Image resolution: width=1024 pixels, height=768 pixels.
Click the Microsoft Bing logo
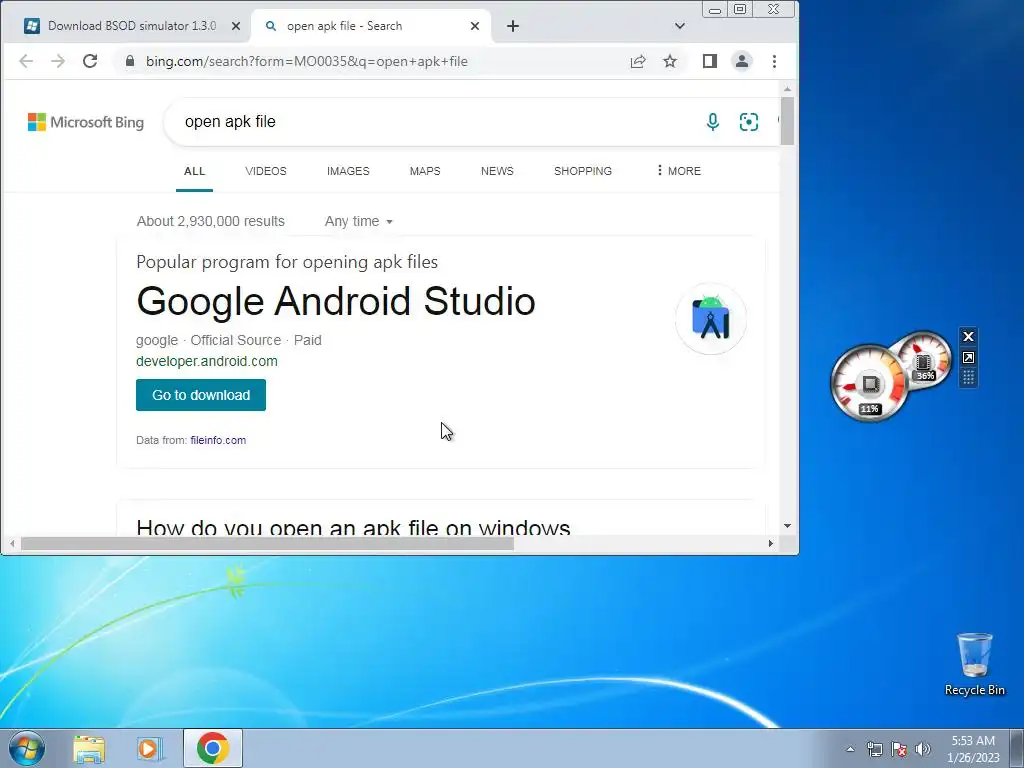(86, 122)
